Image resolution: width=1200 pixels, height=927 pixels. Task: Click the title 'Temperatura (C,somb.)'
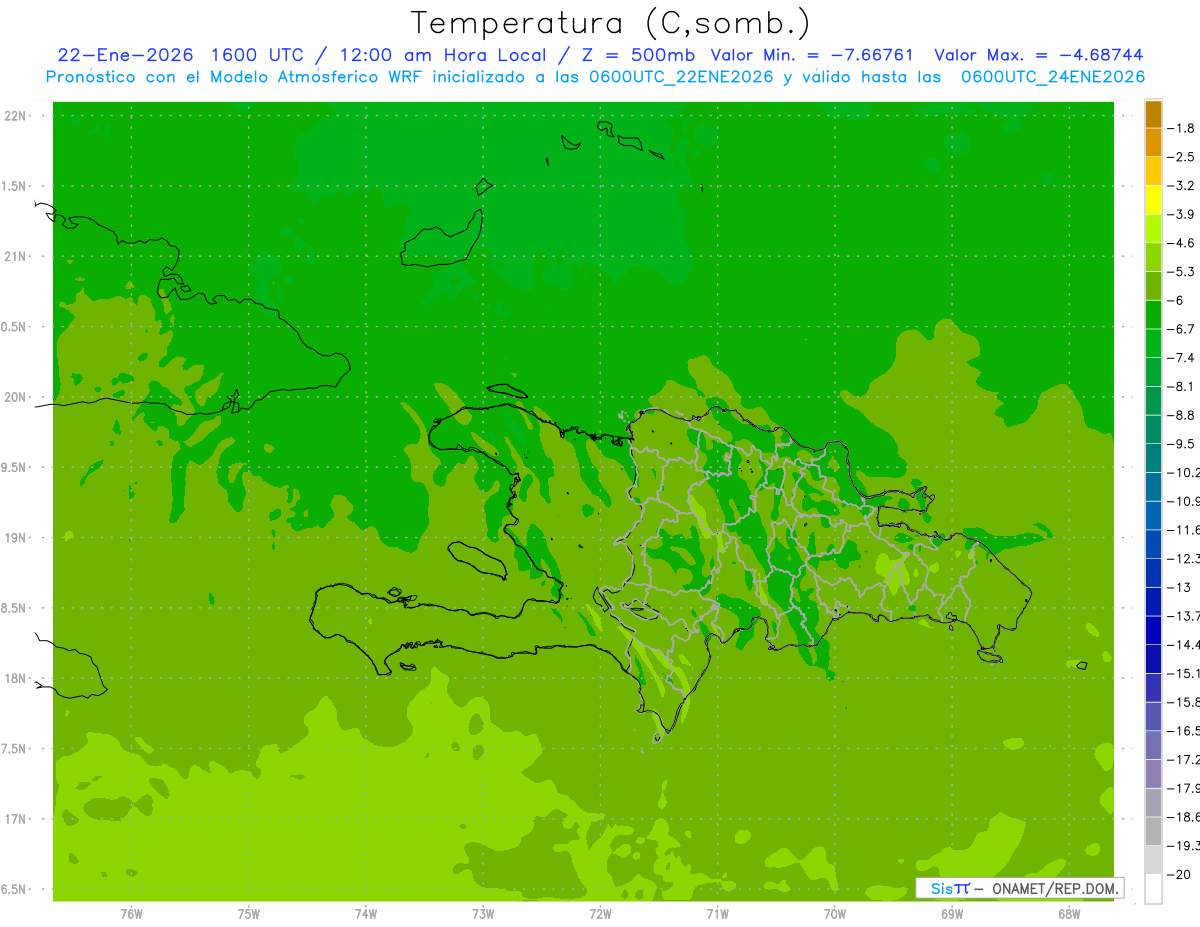pyautogui.click(x=609, y=23)
